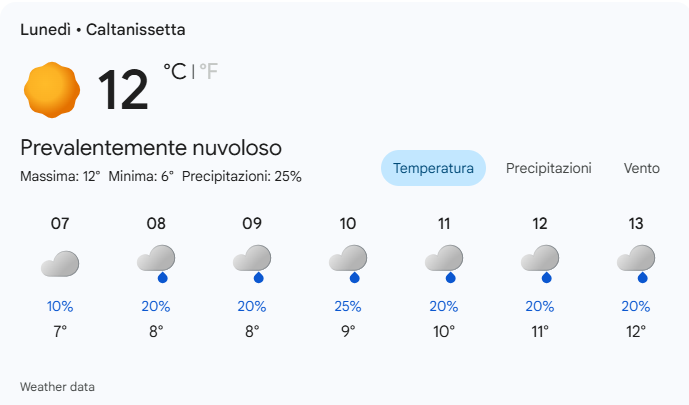Switch units to Fahrenheit
689x405 pixels.
tap(208, 71)
